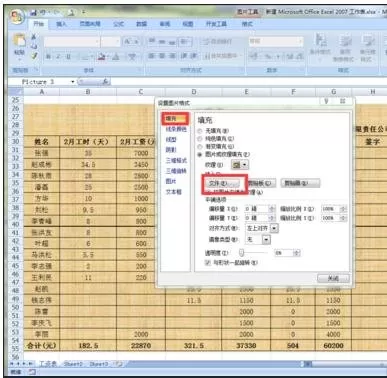Click the Undo arrow in quick access toolbar
The height and width of the screenshot is (378, 387).
pos(43,13)
